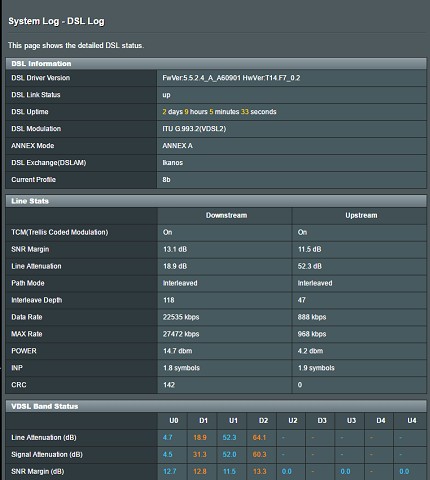Image resolution: width=430 pixels, height=480 pixels.
Task: Click the Line Stats section header
Action: (x=216, y=201)
